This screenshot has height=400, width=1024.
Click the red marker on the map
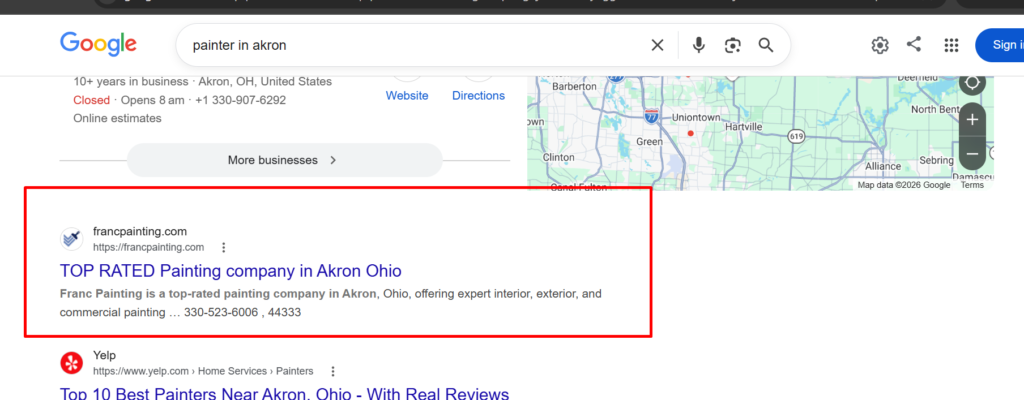click(x=690, y=133)
